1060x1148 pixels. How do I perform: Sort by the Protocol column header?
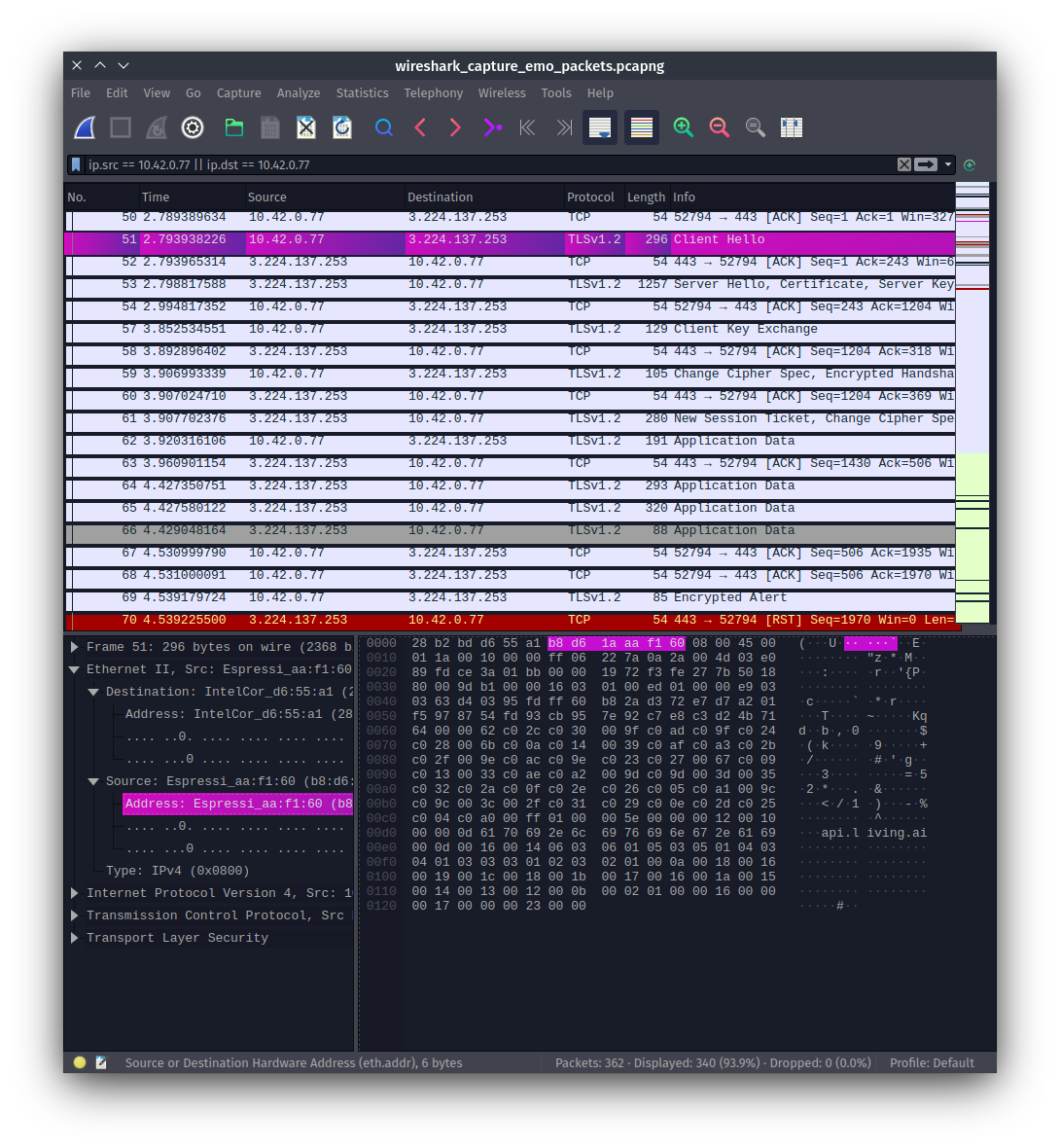[x=594, y=197]
